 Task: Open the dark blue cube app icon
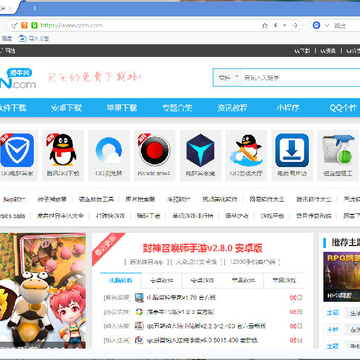coord(200,150)
